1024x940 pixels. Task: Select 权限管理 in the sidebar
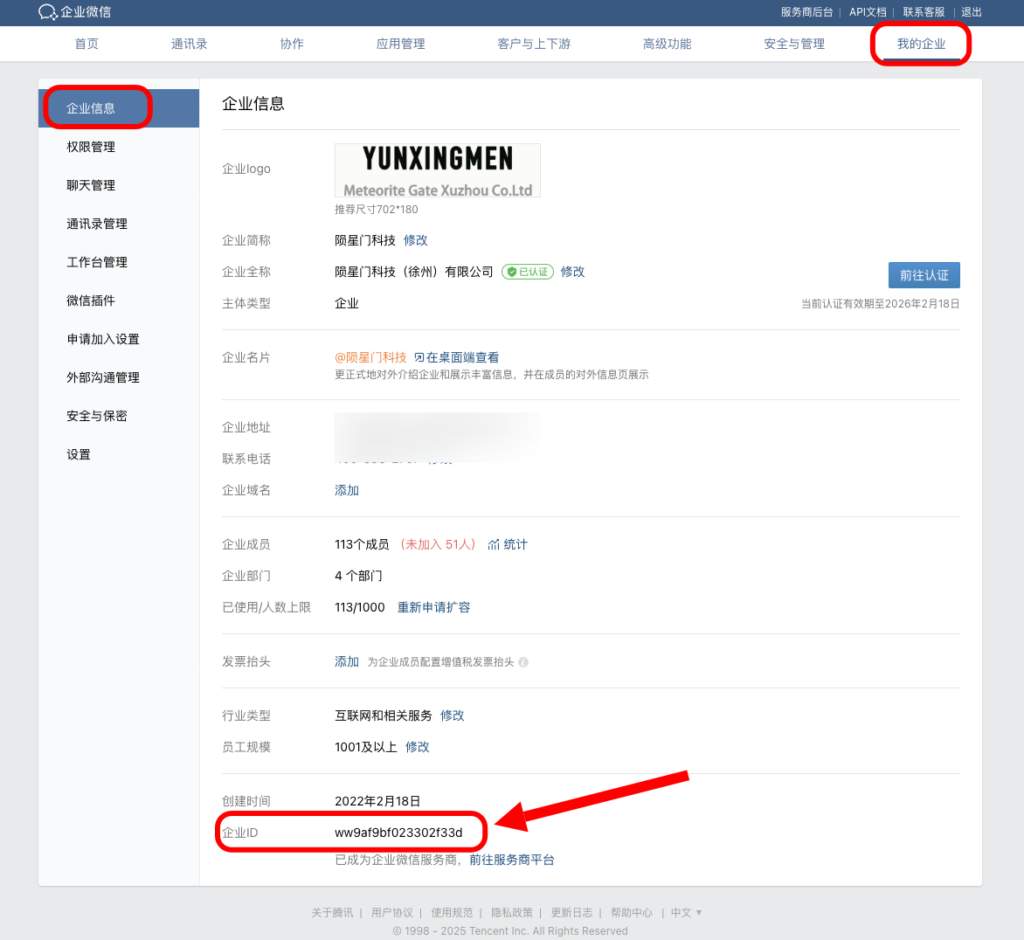(x=91, y=147)
